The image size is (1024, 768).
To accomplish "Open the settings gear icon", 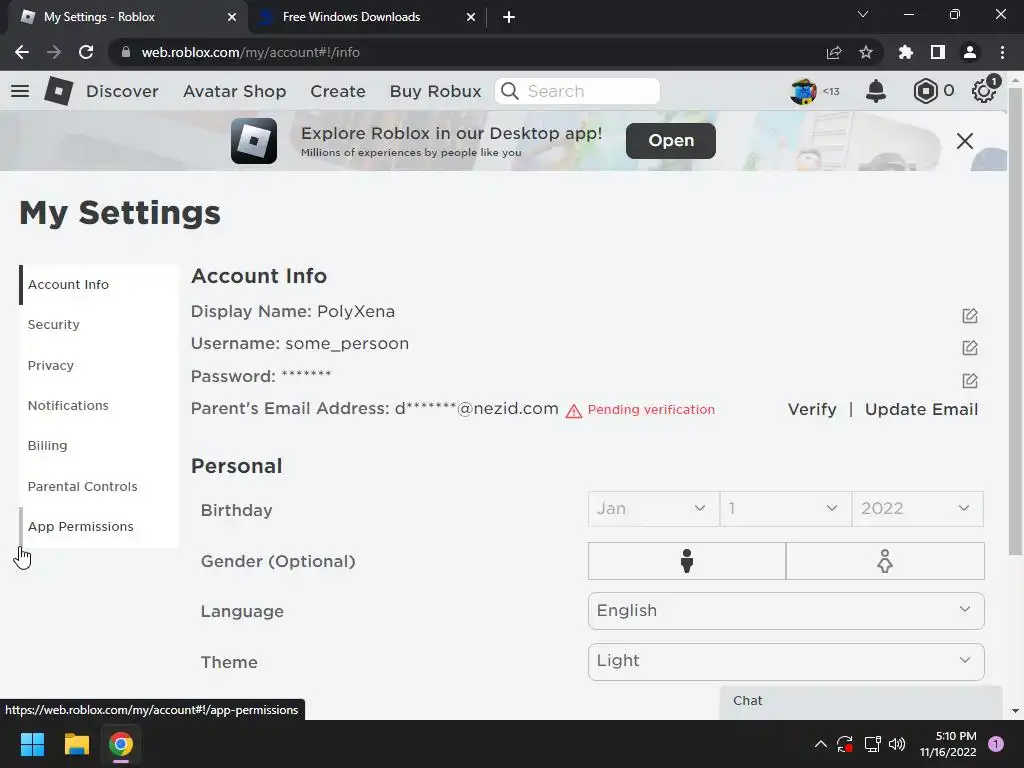I will (984, 91).
